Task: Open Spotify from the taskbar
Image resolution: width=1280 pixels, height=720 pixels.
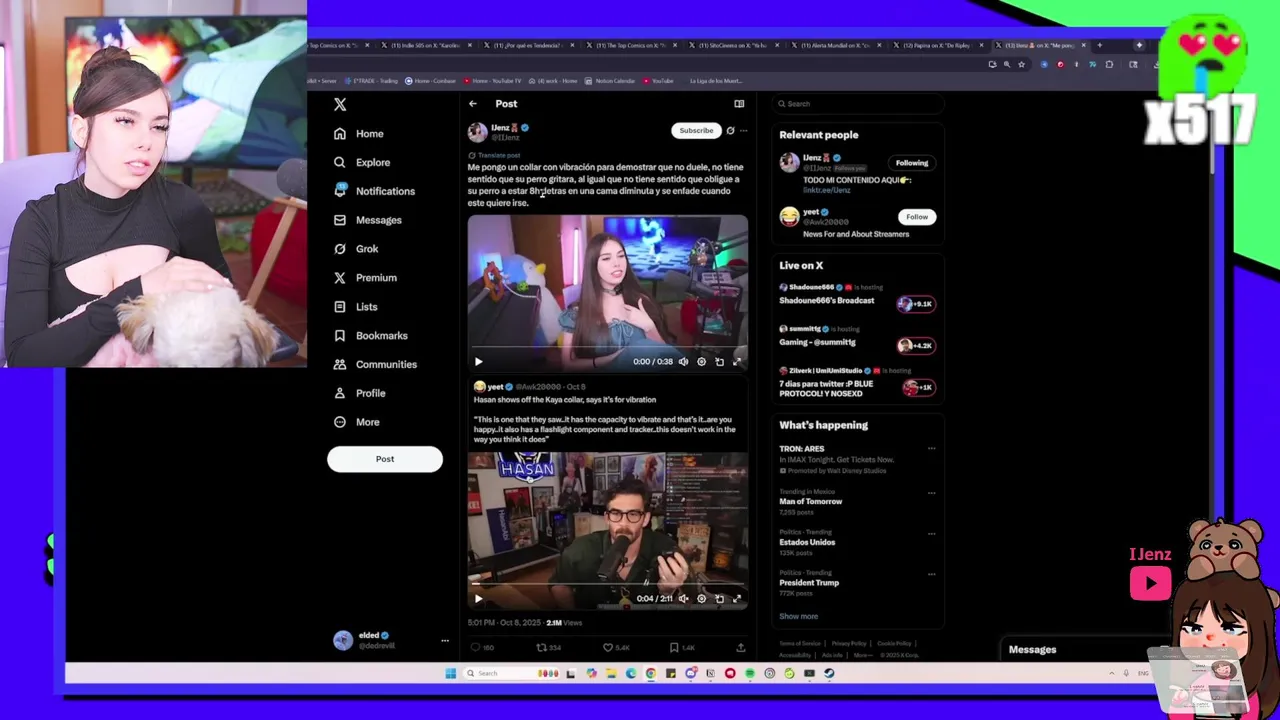Action: pos(749,673)
